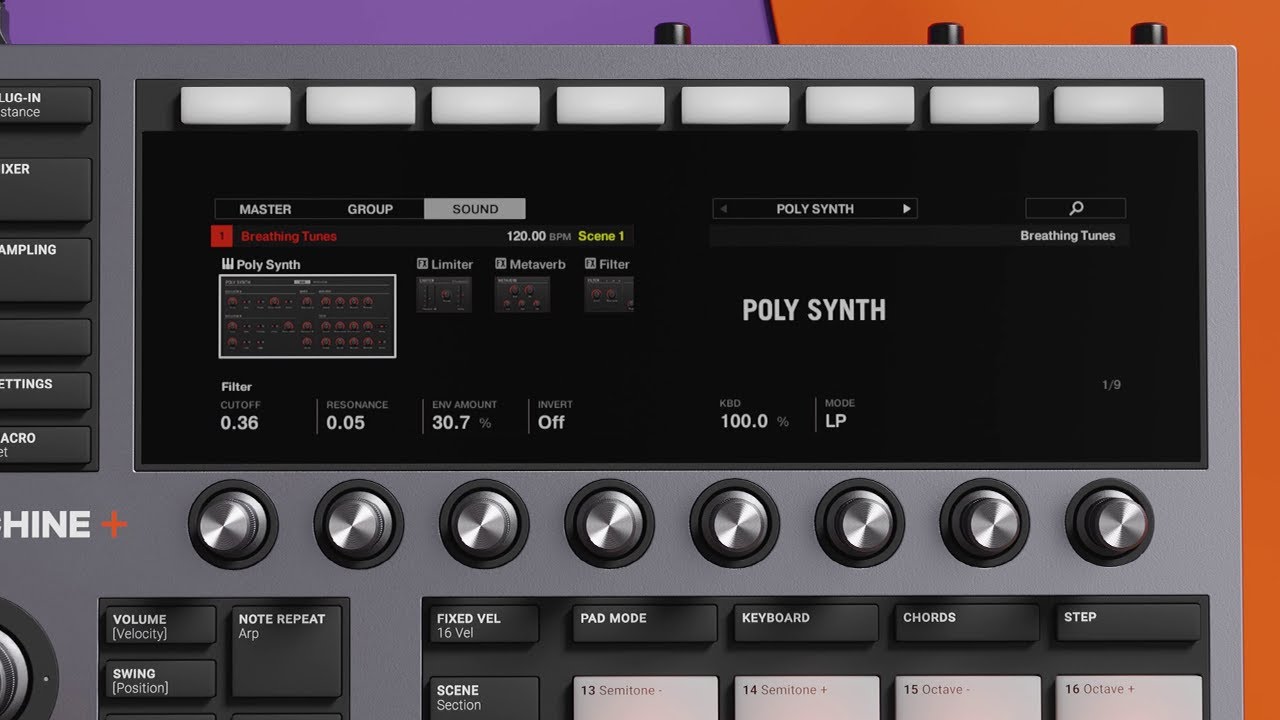Push the SETTINGS hardware button
This screenshot has width=1280, height=720.
pyautogui.click(x=45, y=390)
